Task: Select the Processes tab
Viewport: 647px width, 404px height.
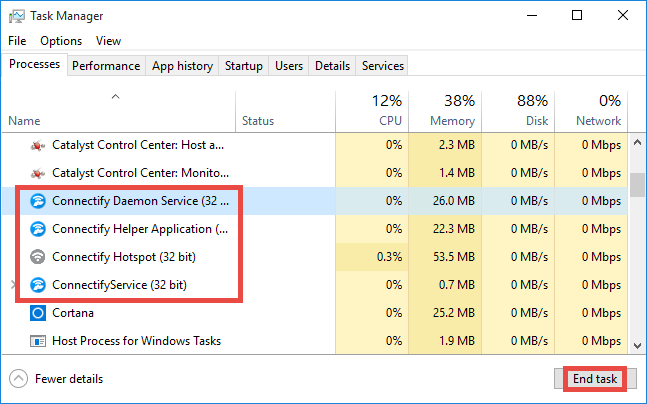Action: click(35, 64)
